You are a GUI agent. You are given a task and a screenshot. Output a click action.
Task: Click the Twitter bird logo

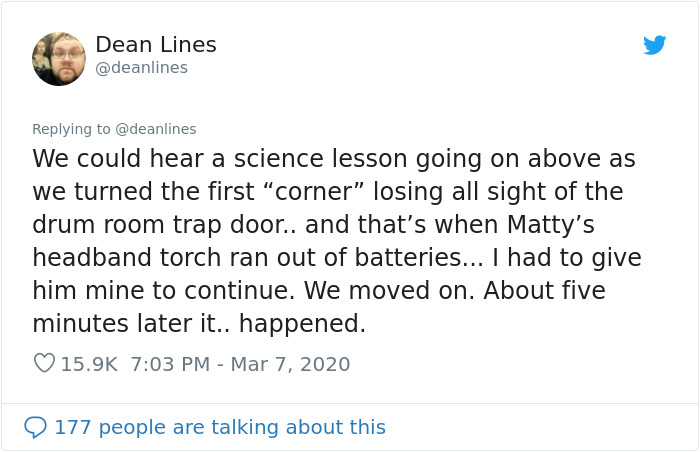[654, 45]
